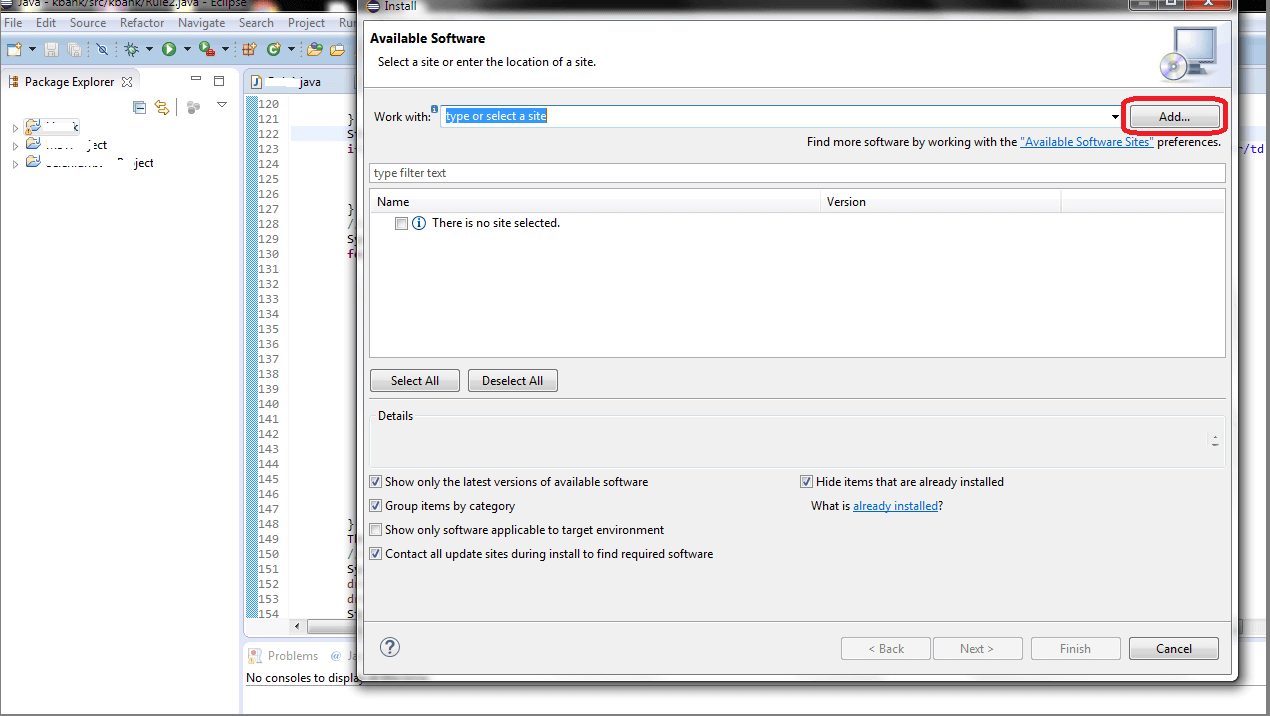This screenshot has height=716, width=1270.
Task: Uncheck Group items by category
Action: [x=376, y=506]
